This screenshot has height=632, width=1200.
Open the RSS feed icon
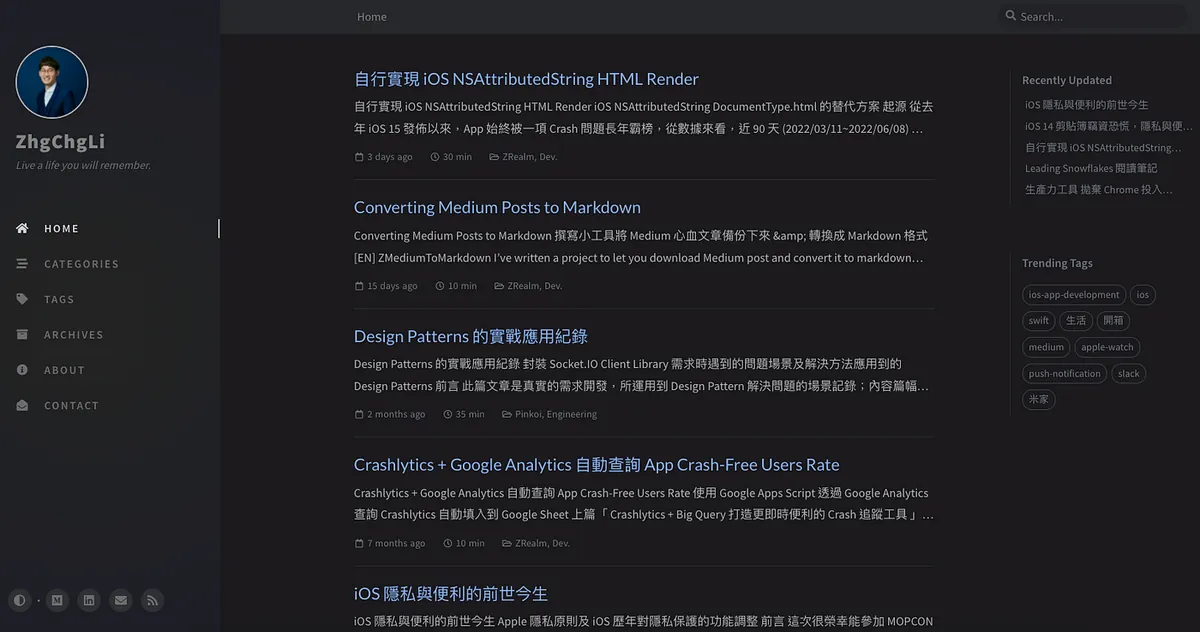(152, 600)
